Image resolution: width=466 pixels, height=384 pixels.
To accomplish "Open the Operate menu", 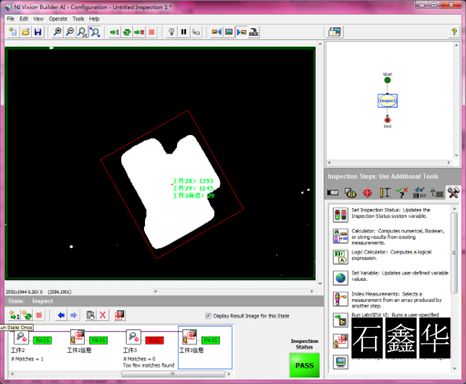I will point(58,19).
